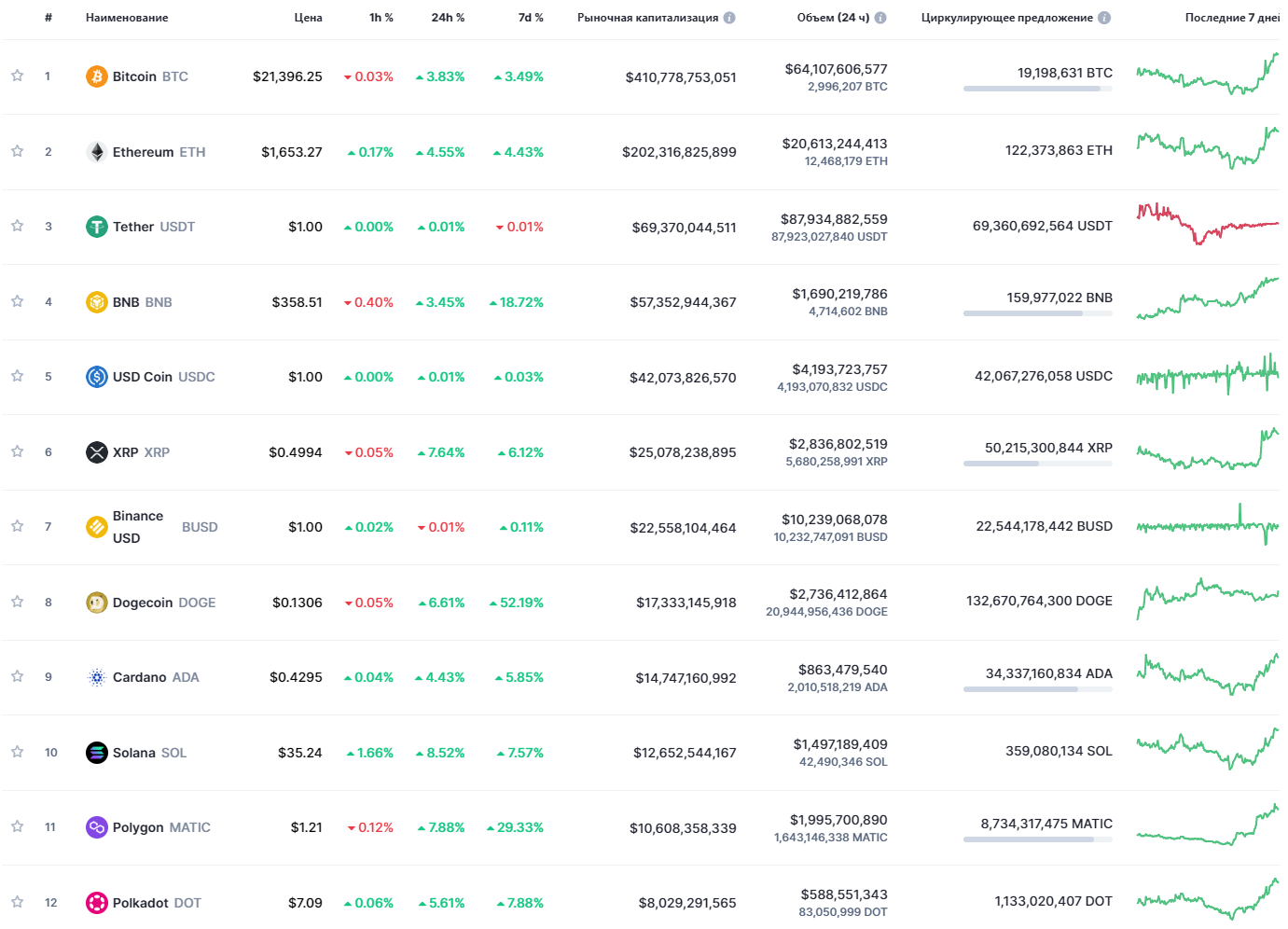Image resolution: width=1288 pixels, height=929 pixels.
Task: Click the Ethereum diamond logo icon
Action: [97, 152]
